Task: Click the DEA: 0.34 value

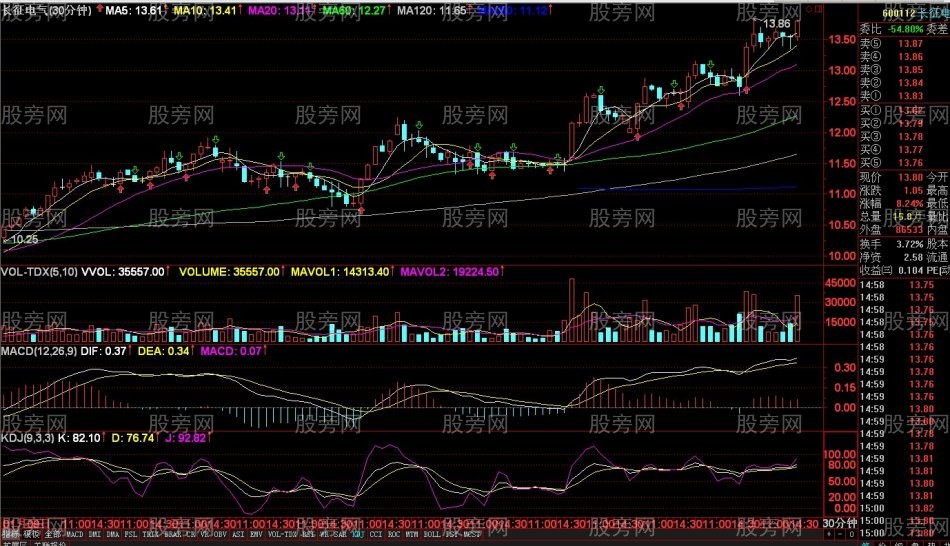Action: point(164,351)
